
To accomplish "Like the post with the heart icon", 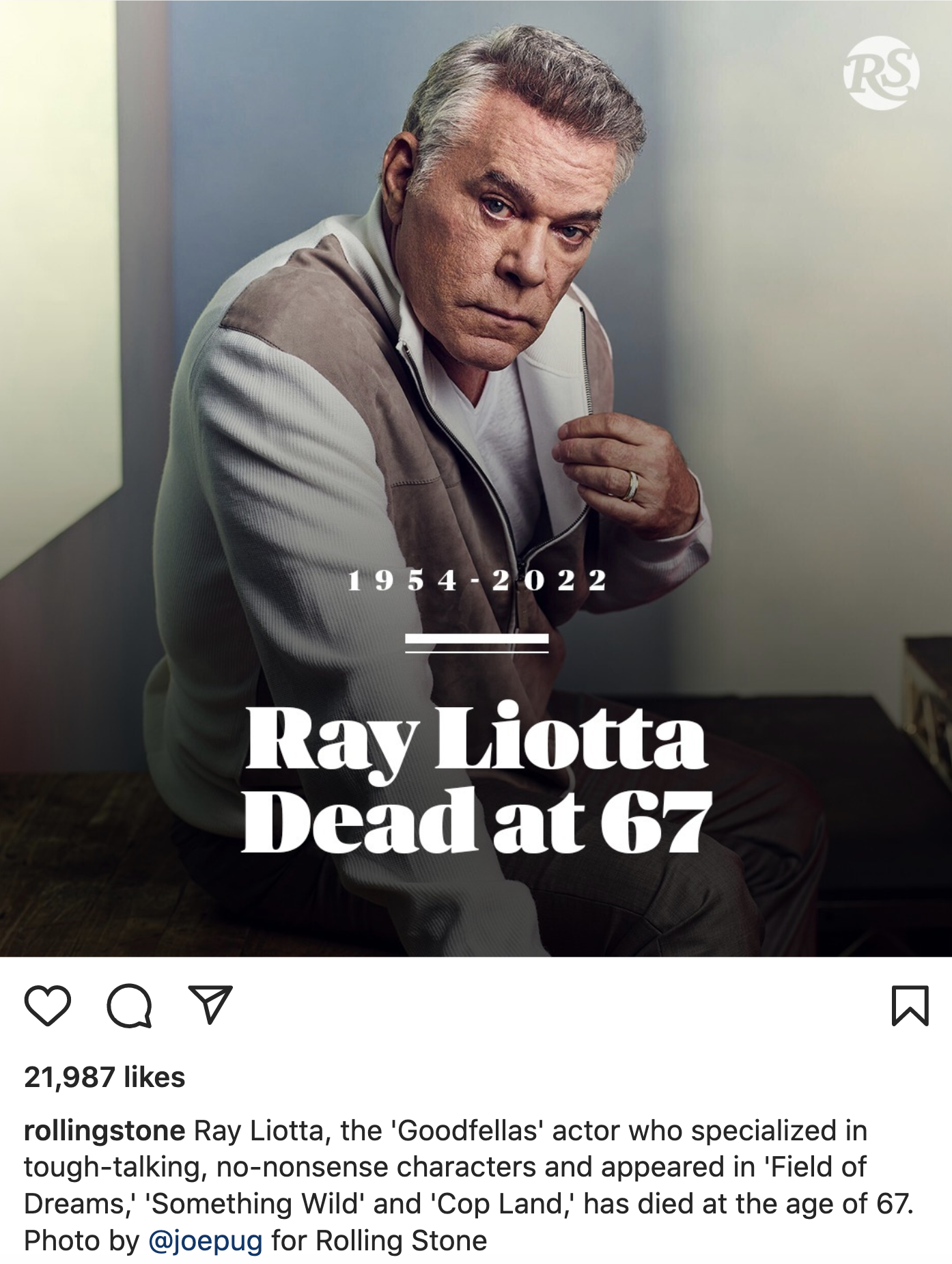I will coord(48,1006).
